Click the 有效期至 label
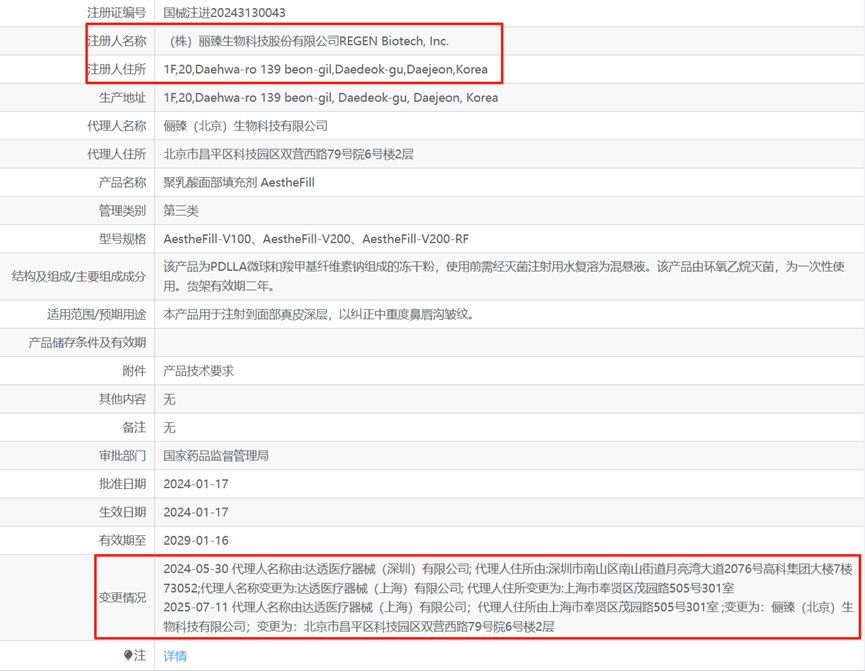Image resolution: width=865 pixels, height=671 pixels. tap(122, 540)
